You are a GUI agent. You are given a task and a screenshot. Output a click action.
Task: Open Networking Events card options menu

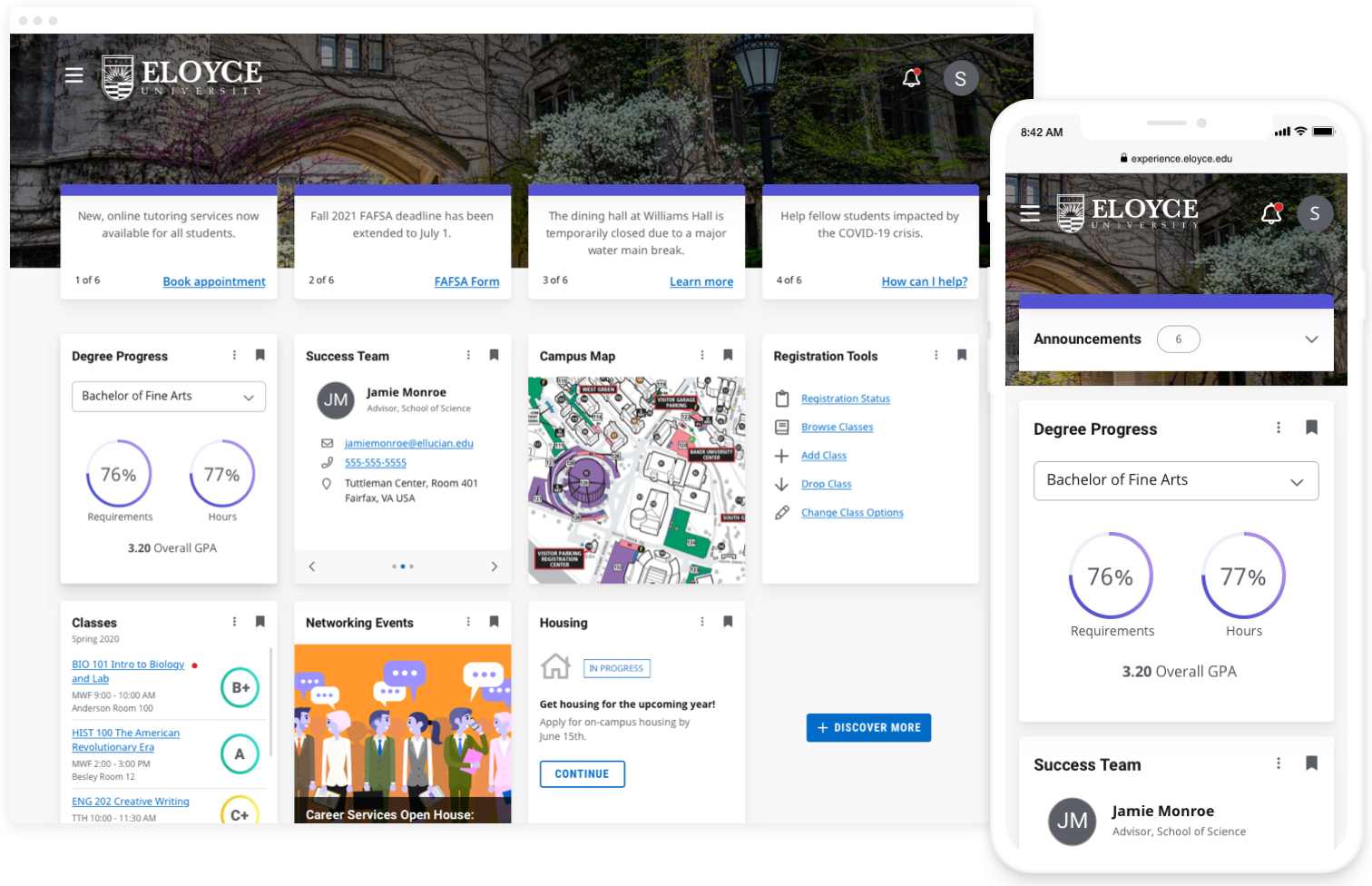pyautogui.click(x=468, y=622)
